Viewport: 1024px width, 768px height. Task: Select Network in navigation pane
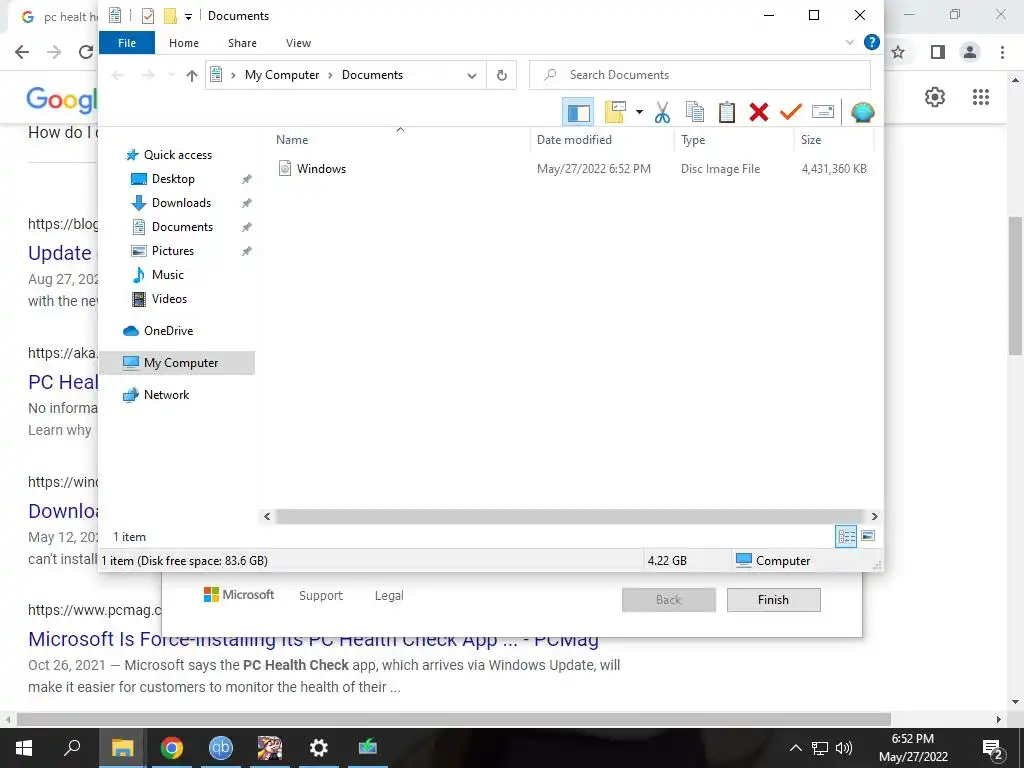point(166,394)
